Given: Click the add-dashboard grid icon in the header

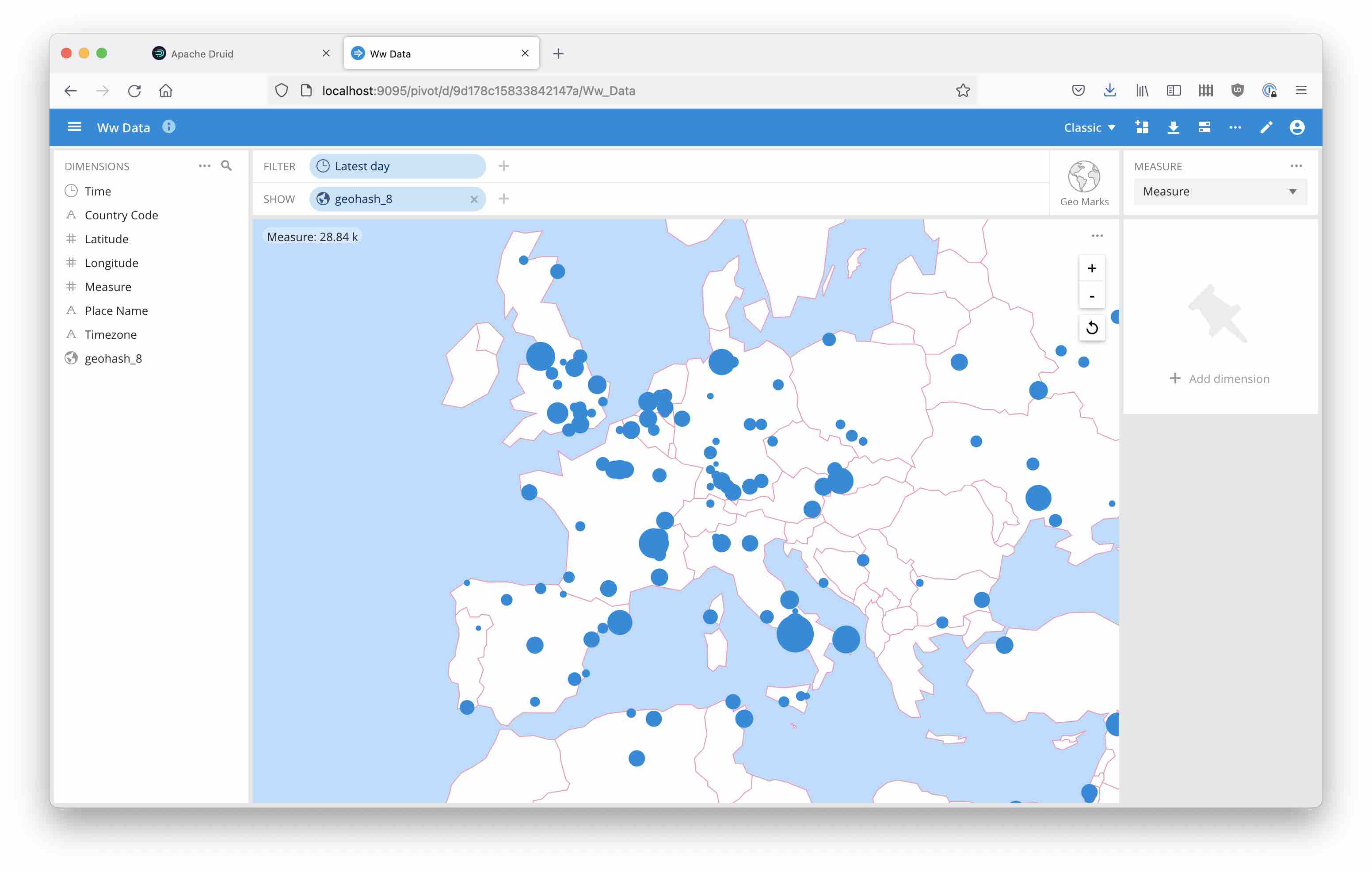Looking at the screenshot, I should [1142, 127].
